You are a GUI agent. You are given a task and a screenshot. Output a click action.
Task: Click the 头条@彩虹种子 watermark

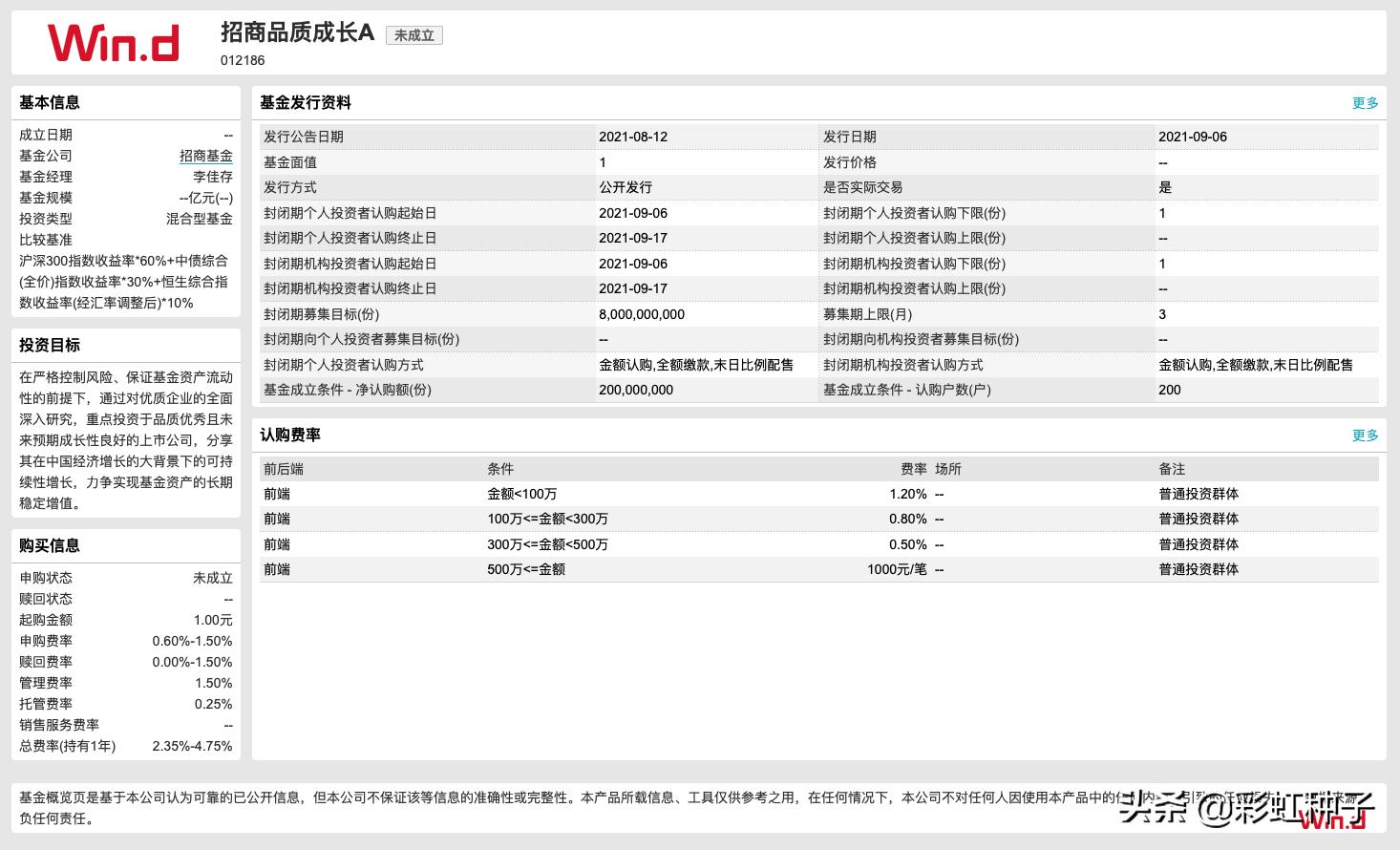coord(1242,808)
